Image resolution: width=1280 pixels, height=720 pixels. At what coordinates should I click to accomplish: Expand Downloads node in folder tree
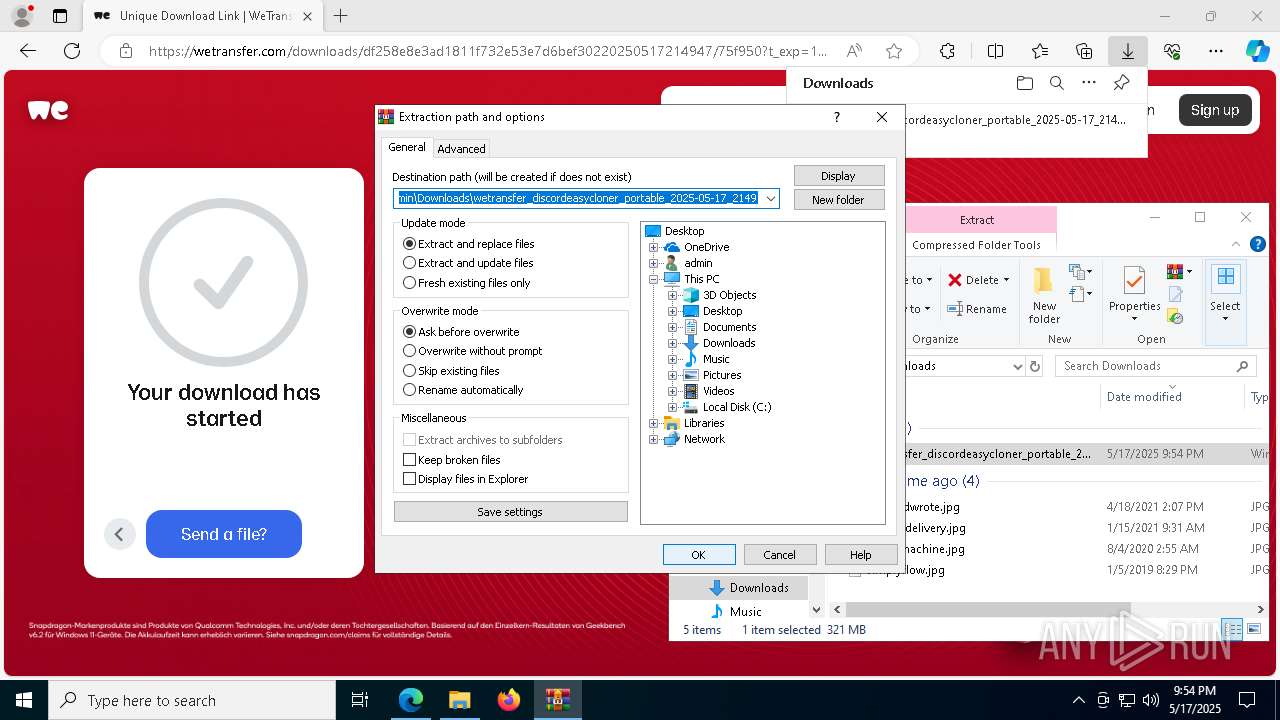tap(672, 343)
